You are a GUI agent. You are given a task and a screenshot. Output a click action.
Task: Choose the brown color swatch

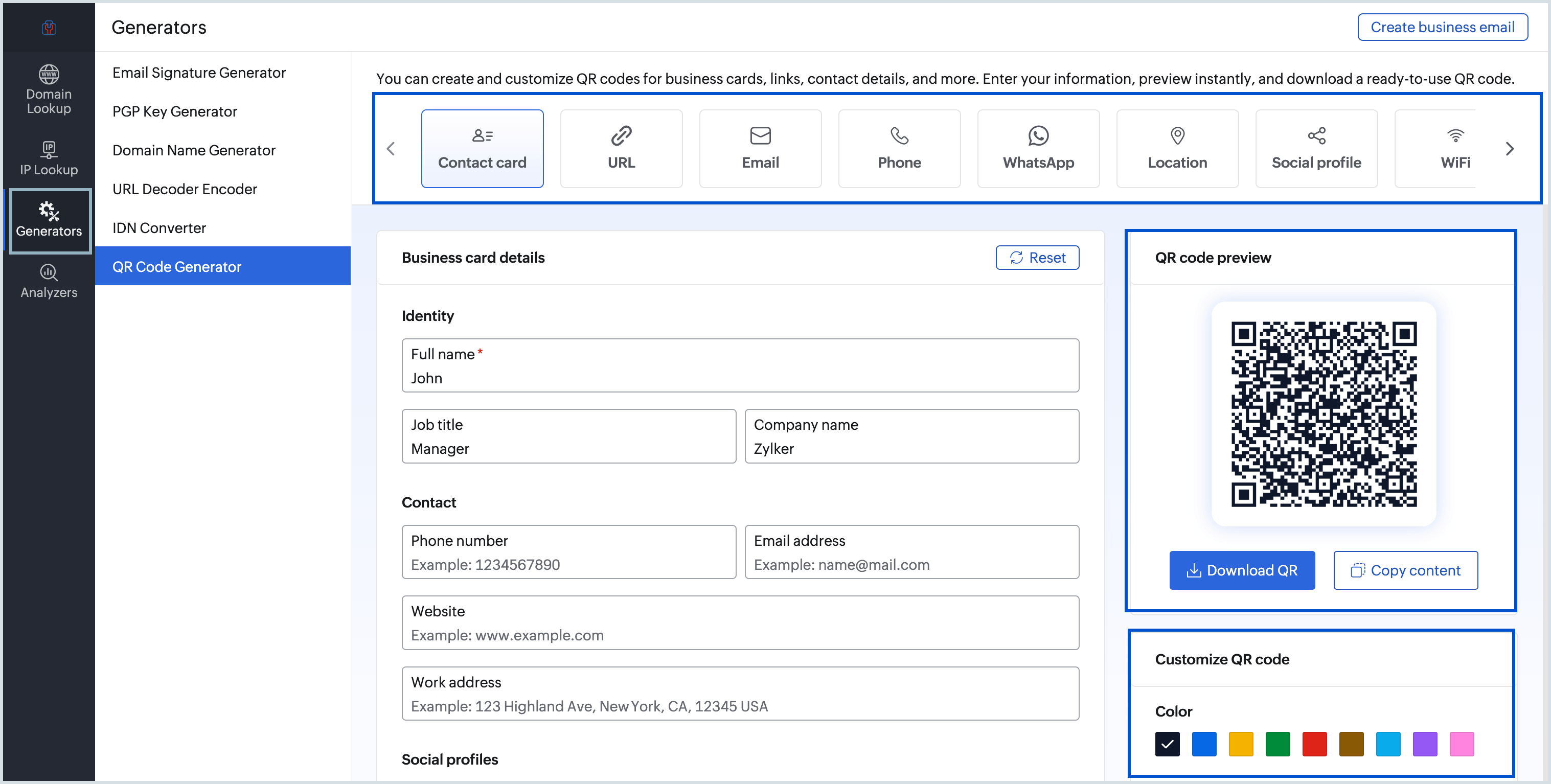point(1351,744)
